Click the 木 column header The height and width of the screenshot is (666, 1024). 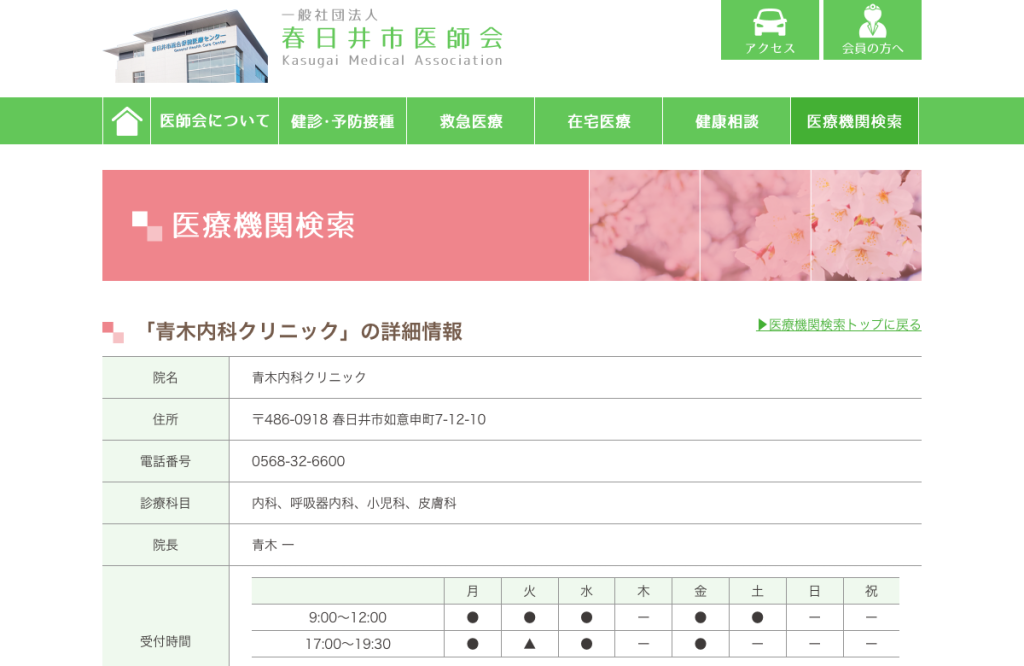pyautogui.click(x=643, y=591)
